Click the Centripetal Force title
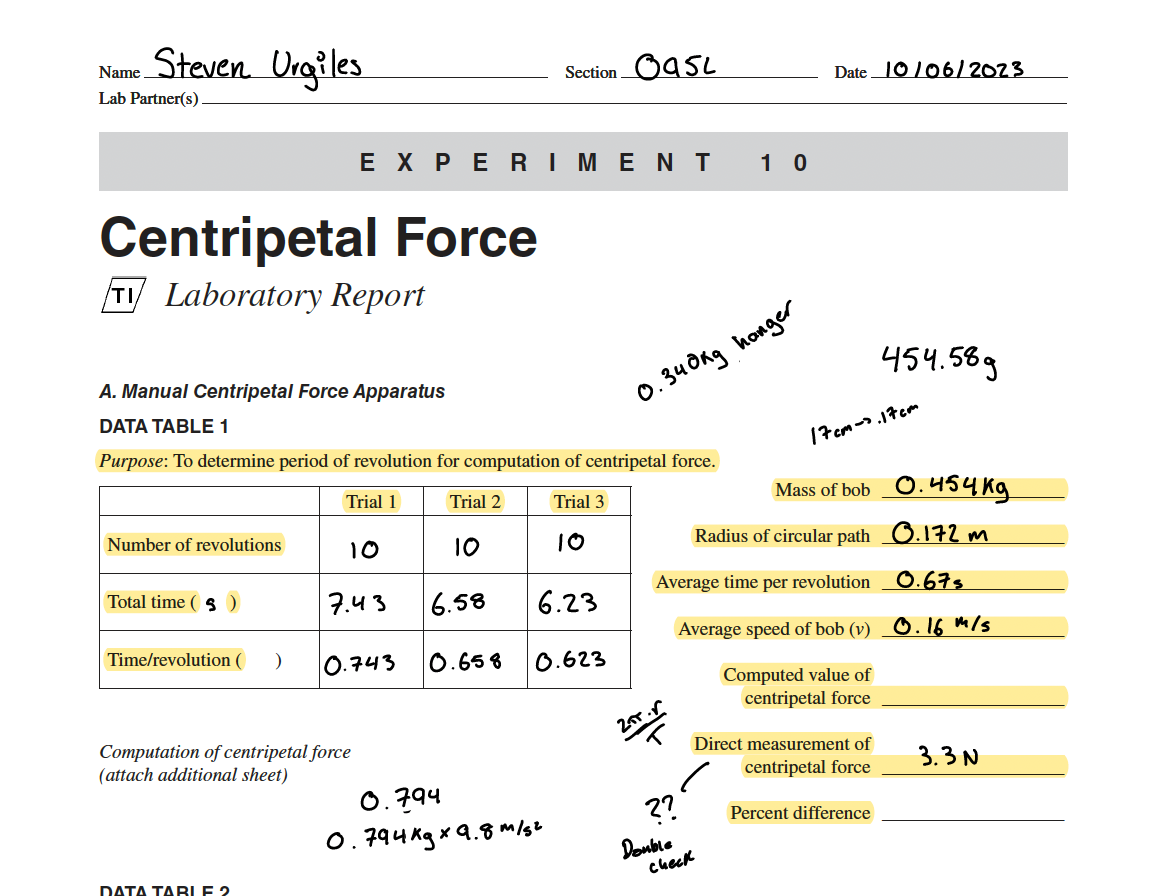Image resolution: width=1164 pixels, height=896 pixels. coord(317,238)
